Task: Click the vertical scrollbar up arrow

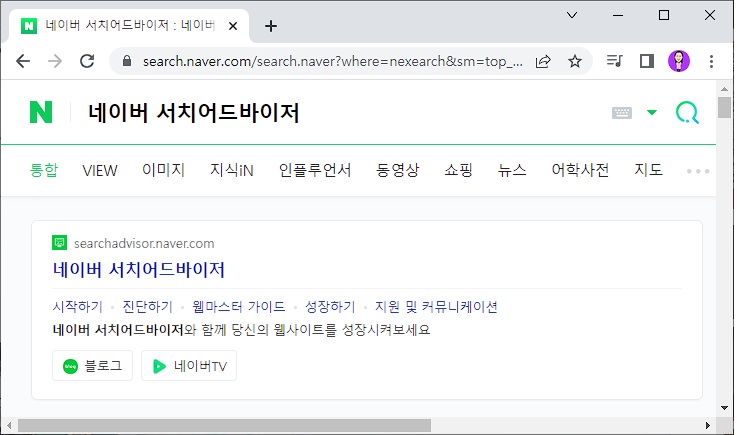Action: (724, 89)
